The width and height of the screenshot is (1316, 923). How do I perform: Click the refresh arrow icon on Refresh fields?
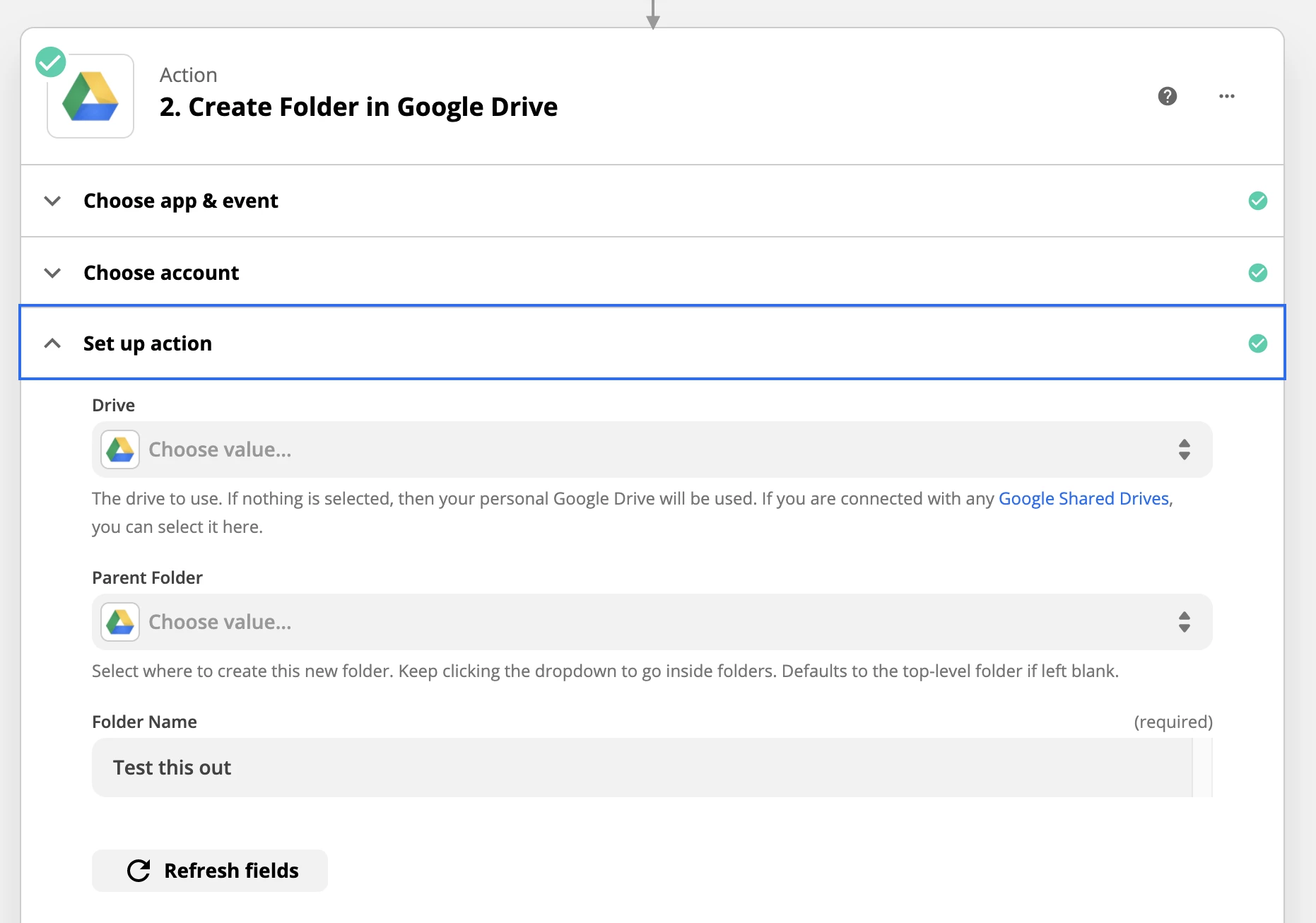pyautogui.click(x=139, y=870)
